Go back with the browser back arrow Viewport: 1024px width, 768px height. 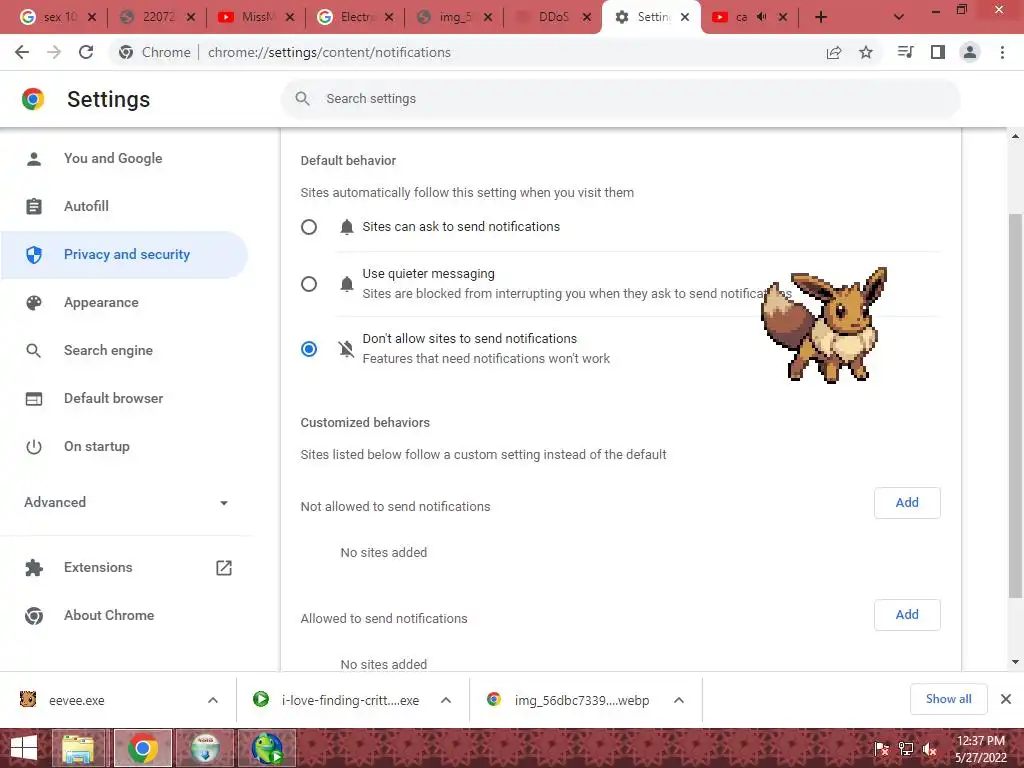coord(22,52)
